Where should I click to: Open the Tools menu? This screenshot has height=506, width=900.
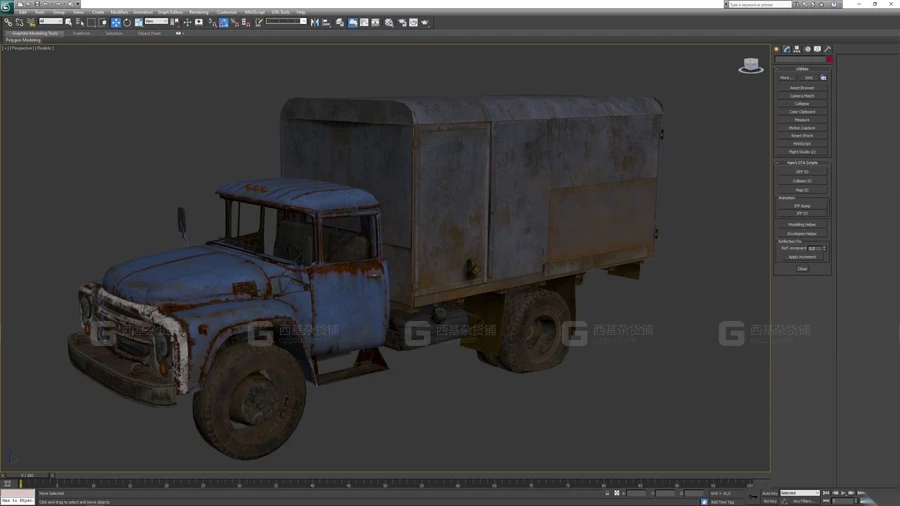pyautogui.click(x=40, y=12)
